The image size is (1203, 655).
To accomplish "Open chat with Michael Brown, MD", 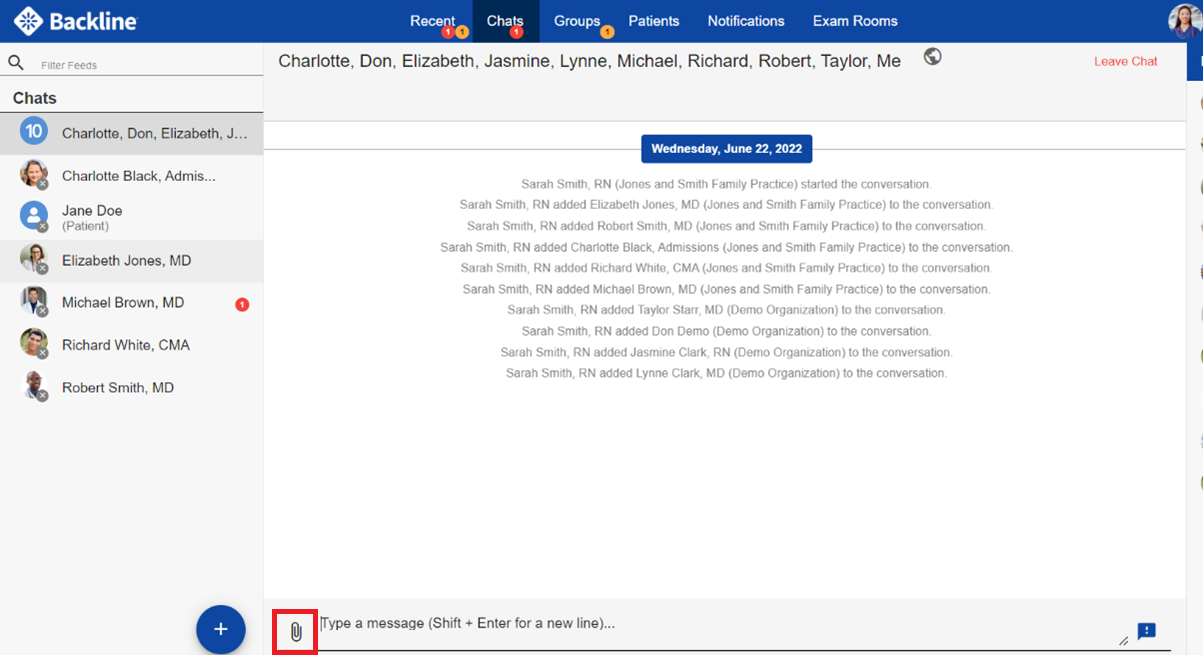I will (x=123, y=303).
